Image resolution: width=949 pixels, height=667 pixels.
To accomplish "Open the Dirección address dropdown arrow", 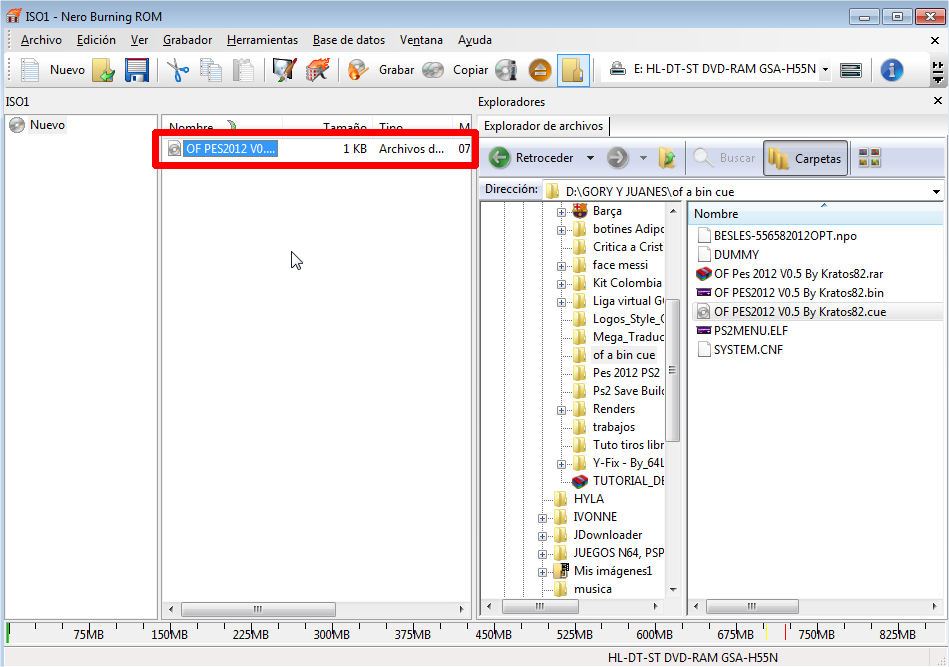I will pyautogui.click(x=936, y=192).
